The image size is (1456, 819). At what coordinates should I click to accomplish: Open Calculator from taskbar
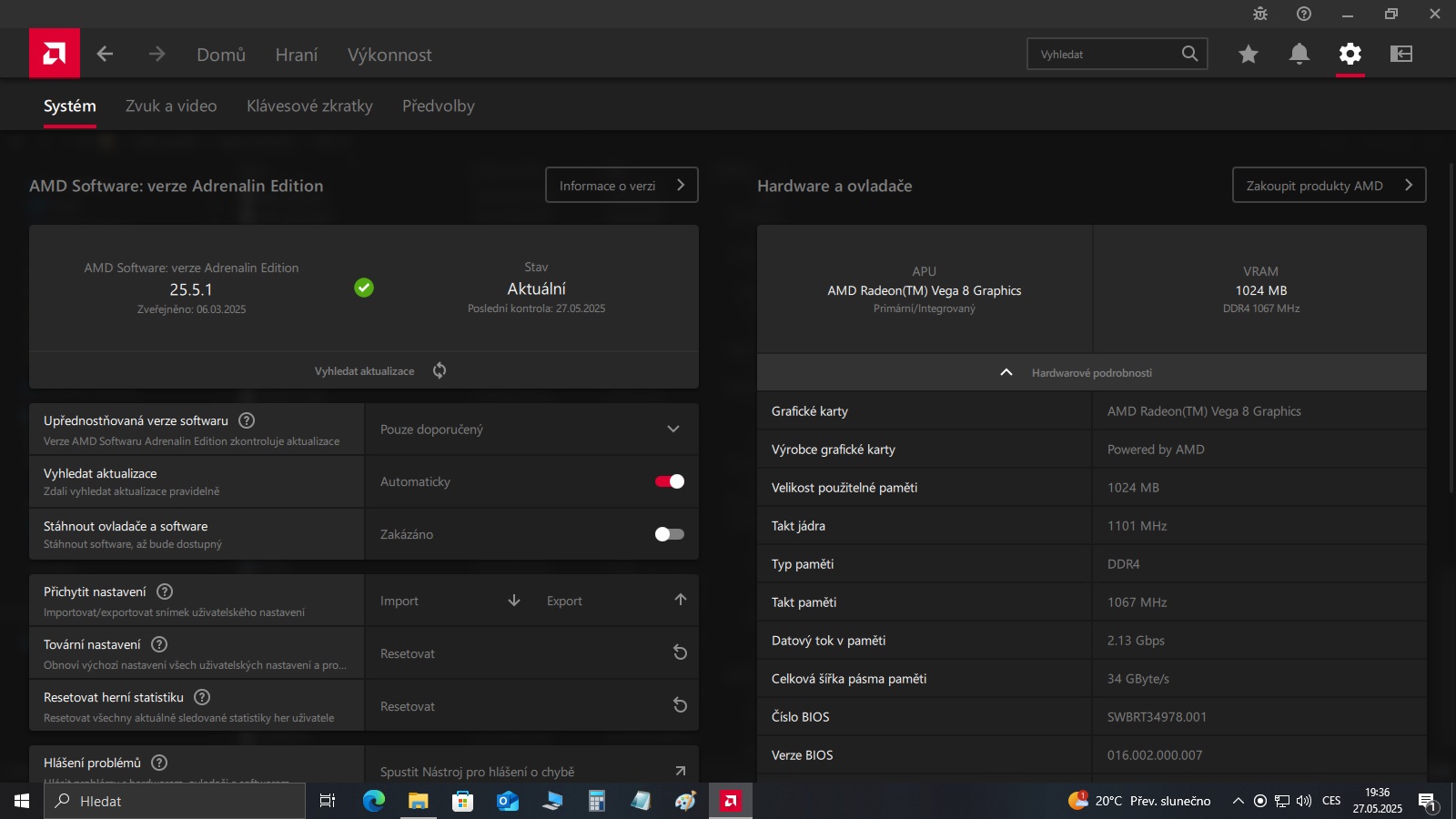(597, 801)
